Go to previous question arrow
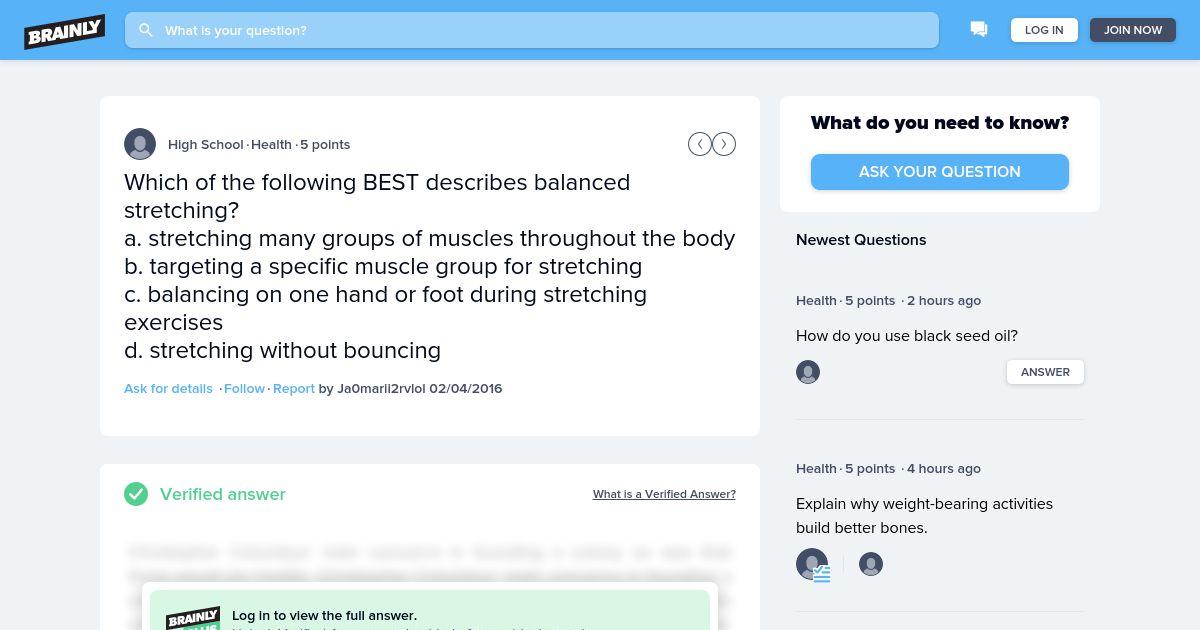 [700, 144]
